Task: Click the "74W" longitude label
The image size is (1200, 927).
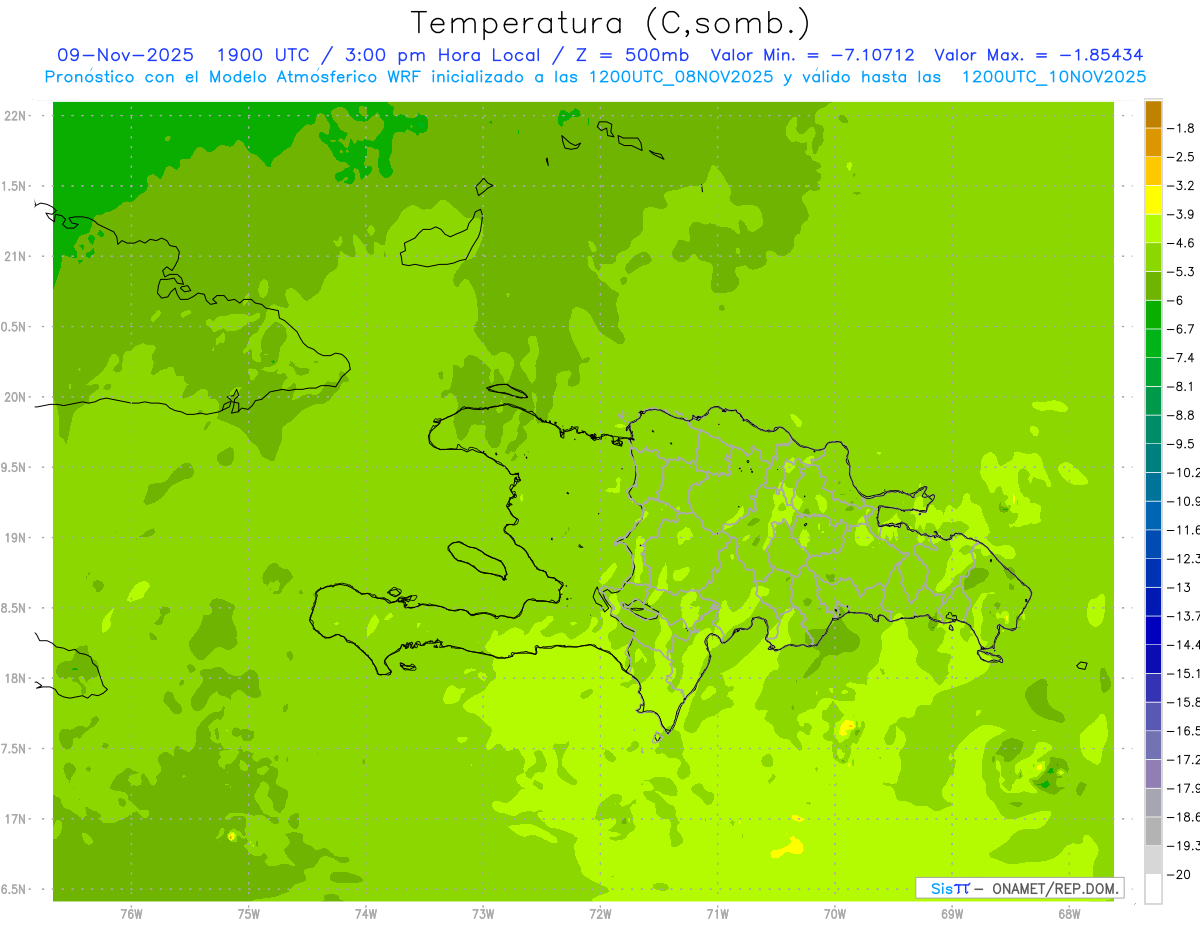Action: [x=365, y=914]
